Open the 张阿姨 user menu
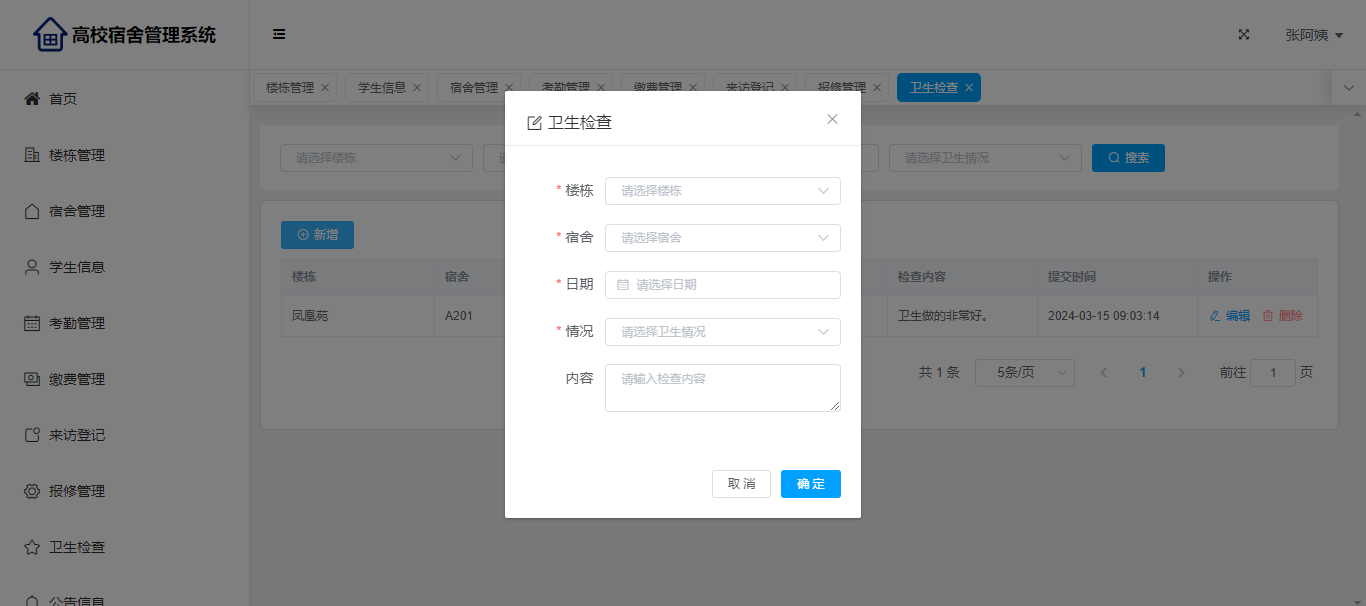The image size is (1366, 606). tap(1313, 35)
